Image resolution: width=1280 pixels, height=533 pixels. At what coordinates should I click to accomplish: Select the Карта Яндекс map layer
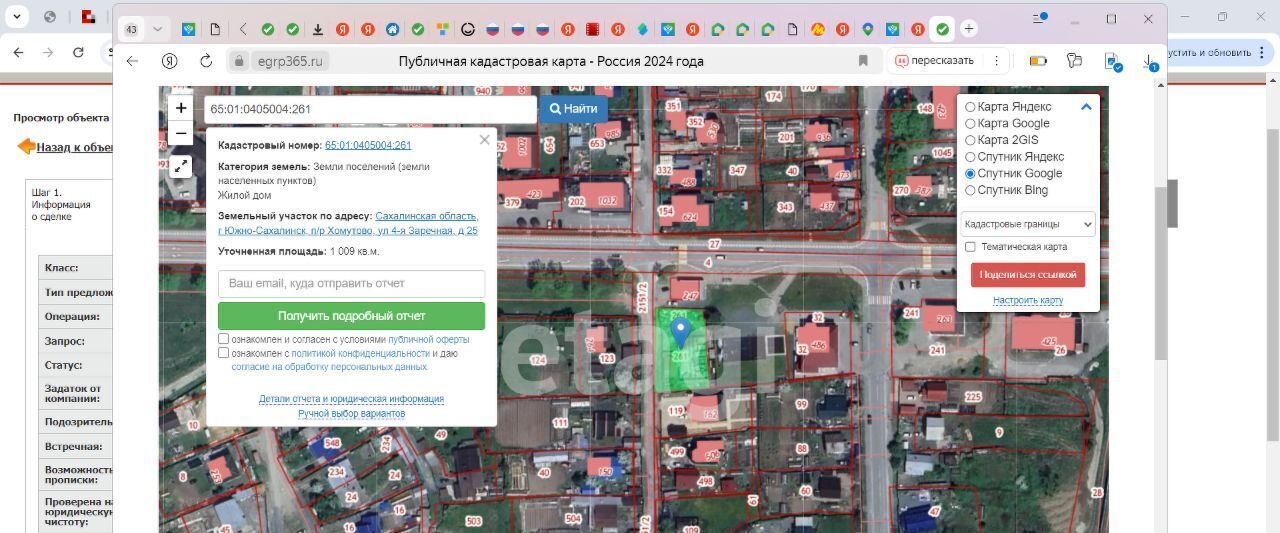[970, 107]
